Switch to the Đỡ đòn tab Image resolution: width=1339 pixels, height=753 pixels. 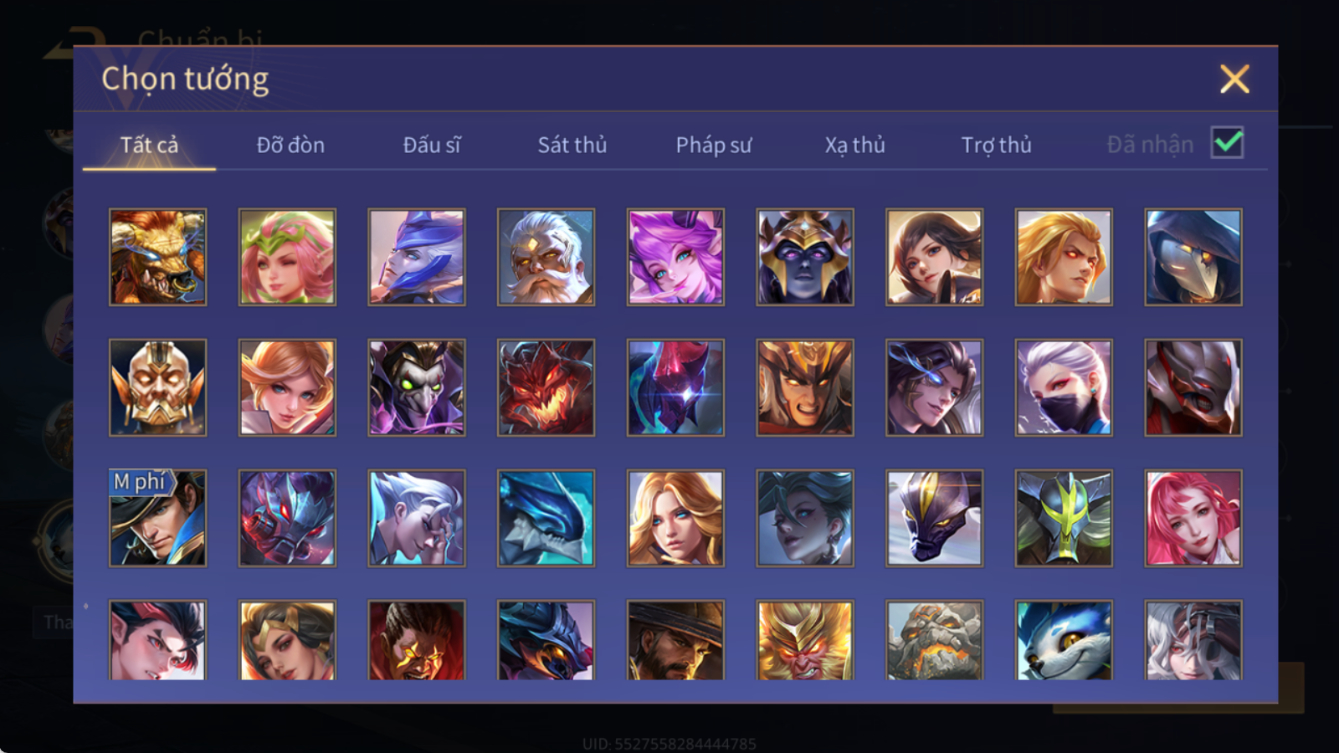pos(291,145)
